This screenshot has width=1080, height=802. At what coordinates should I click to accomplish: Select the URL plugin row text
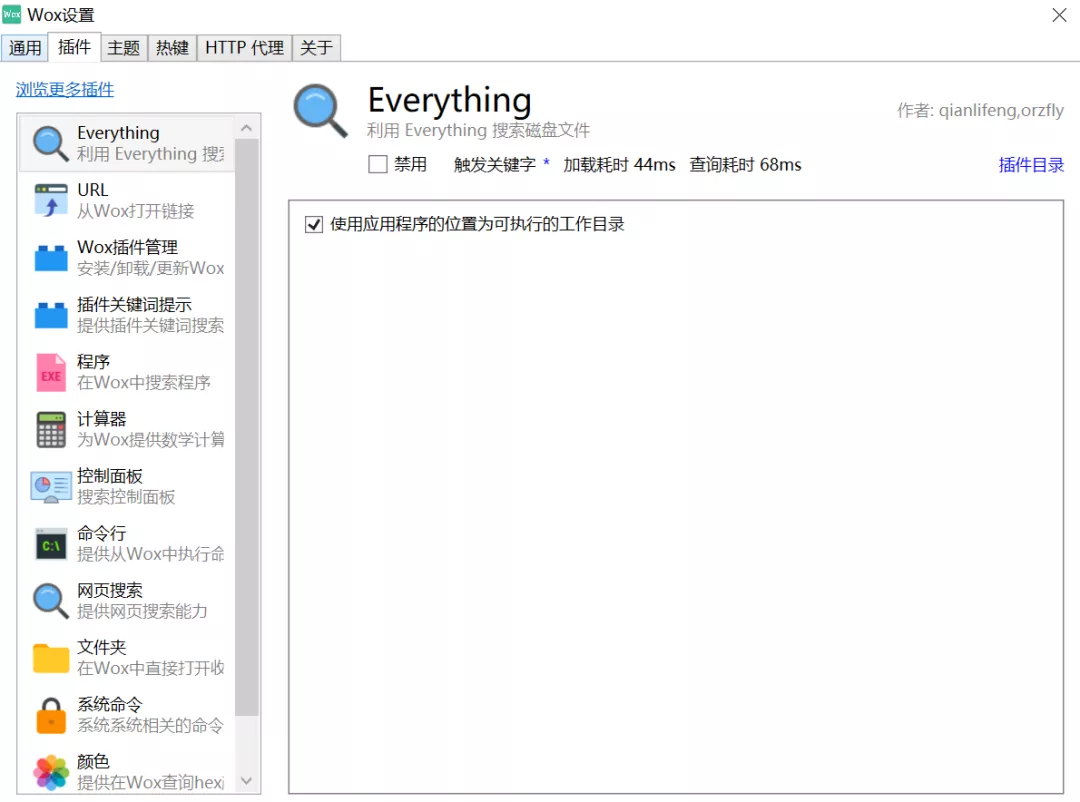[136, 200]
